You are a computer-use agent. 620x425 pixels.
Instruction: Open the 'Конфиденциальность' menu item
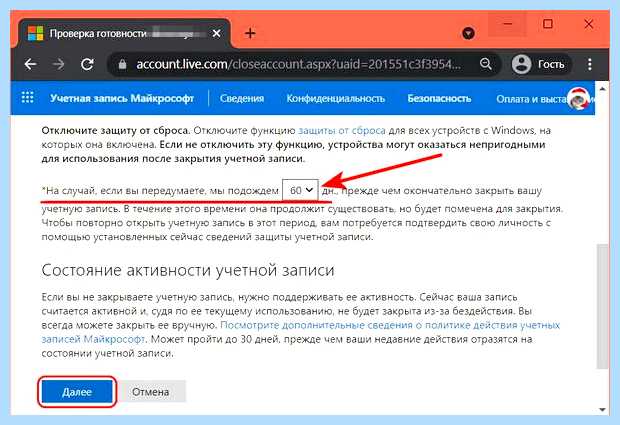[335, 98]
